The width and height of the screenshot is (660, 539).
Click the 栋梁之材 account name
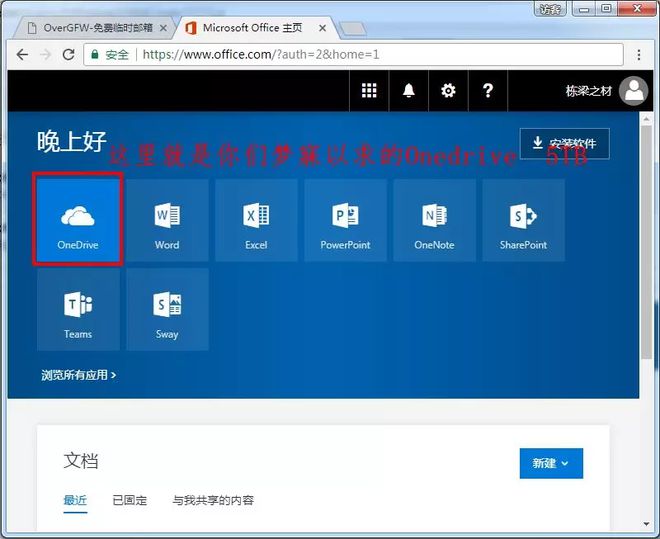[x=588, y=91]
